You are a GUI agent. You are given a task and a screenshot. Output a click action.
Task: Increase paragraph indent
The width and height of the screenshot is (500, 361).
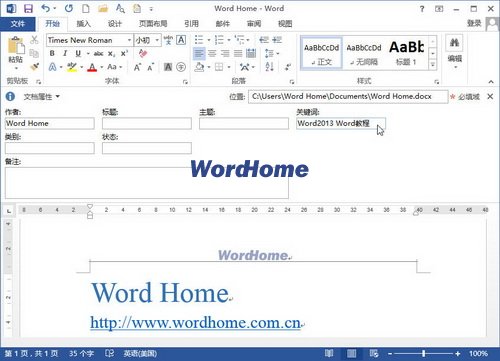[x=277, y=40]
